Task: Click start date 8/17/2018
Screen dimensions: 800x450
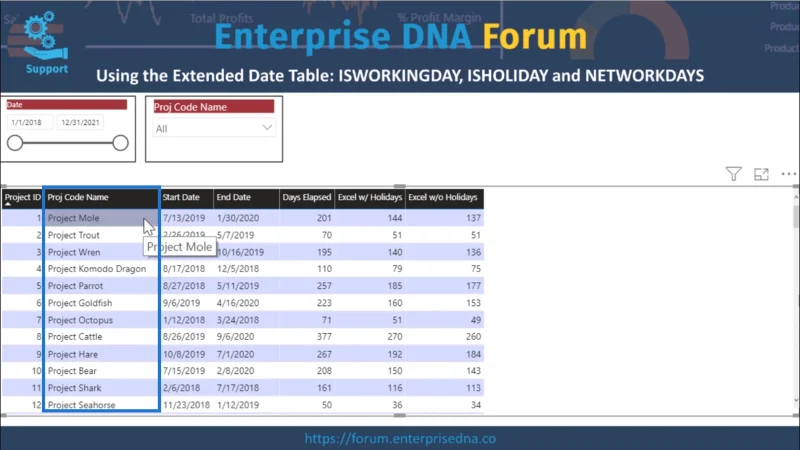Action: pyautogui.click(x=184, y=269)
